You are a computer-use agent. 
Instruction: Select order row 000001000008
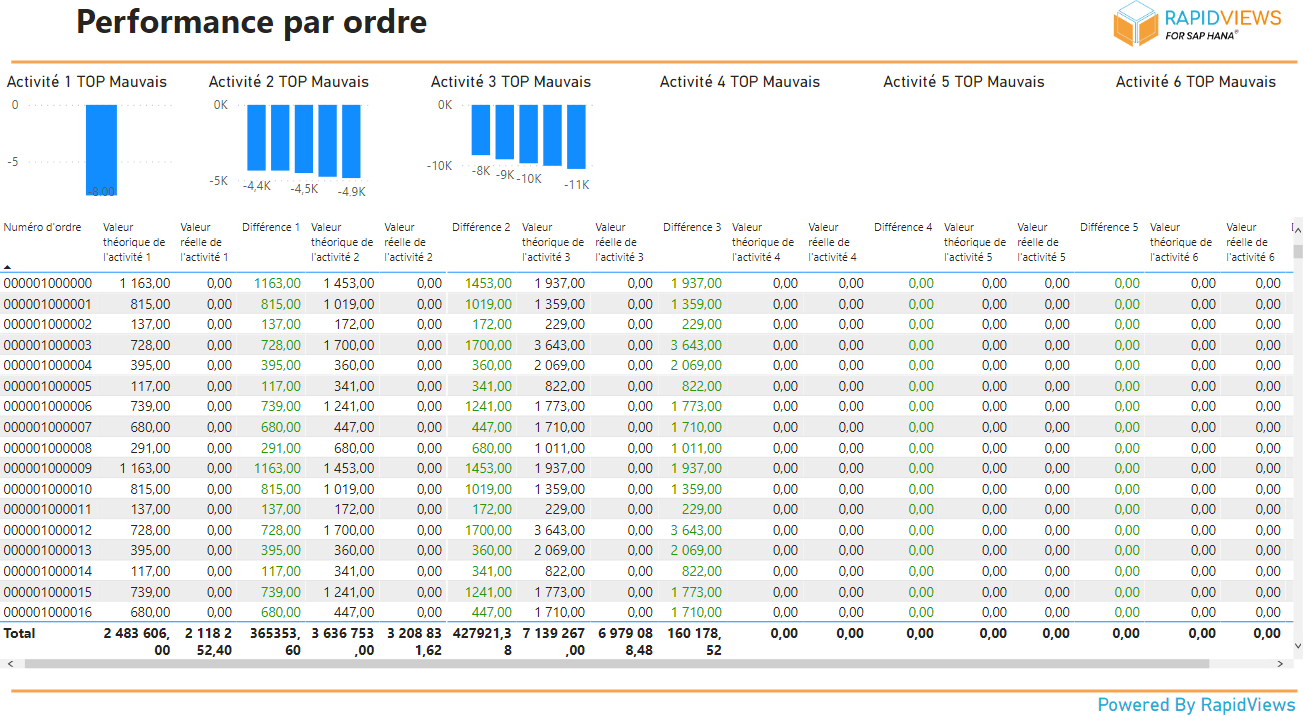[646, 448]
